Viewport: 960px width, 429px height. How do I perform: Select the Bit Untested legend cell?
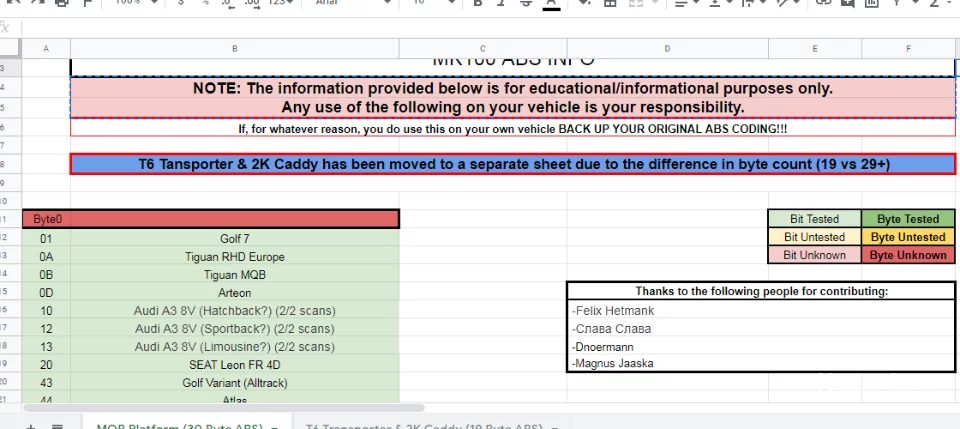coord(815,237)
